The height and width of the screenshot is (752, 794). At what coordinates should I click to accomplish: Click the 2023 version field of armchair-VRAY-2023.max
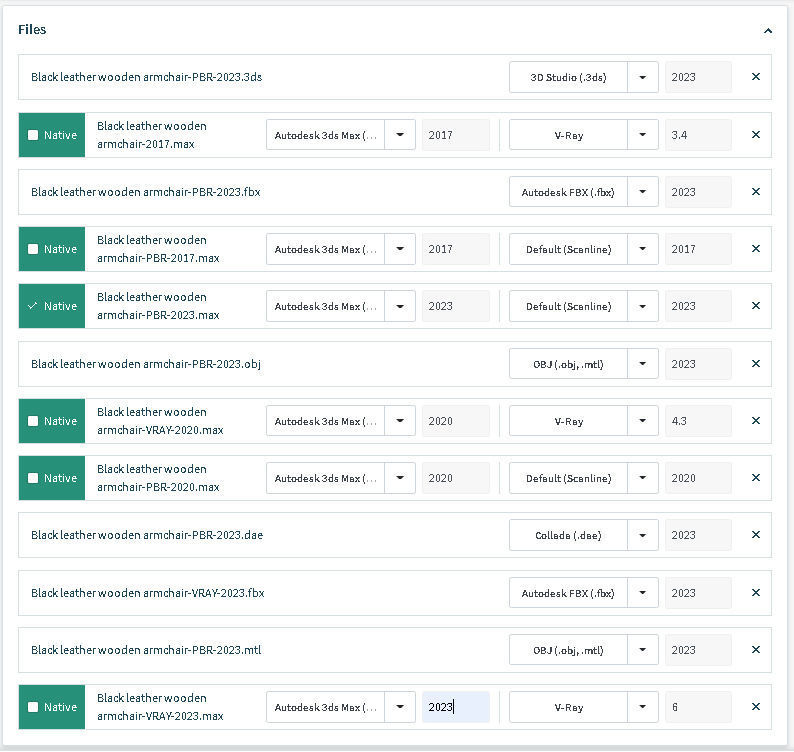[x=455, y=707]
